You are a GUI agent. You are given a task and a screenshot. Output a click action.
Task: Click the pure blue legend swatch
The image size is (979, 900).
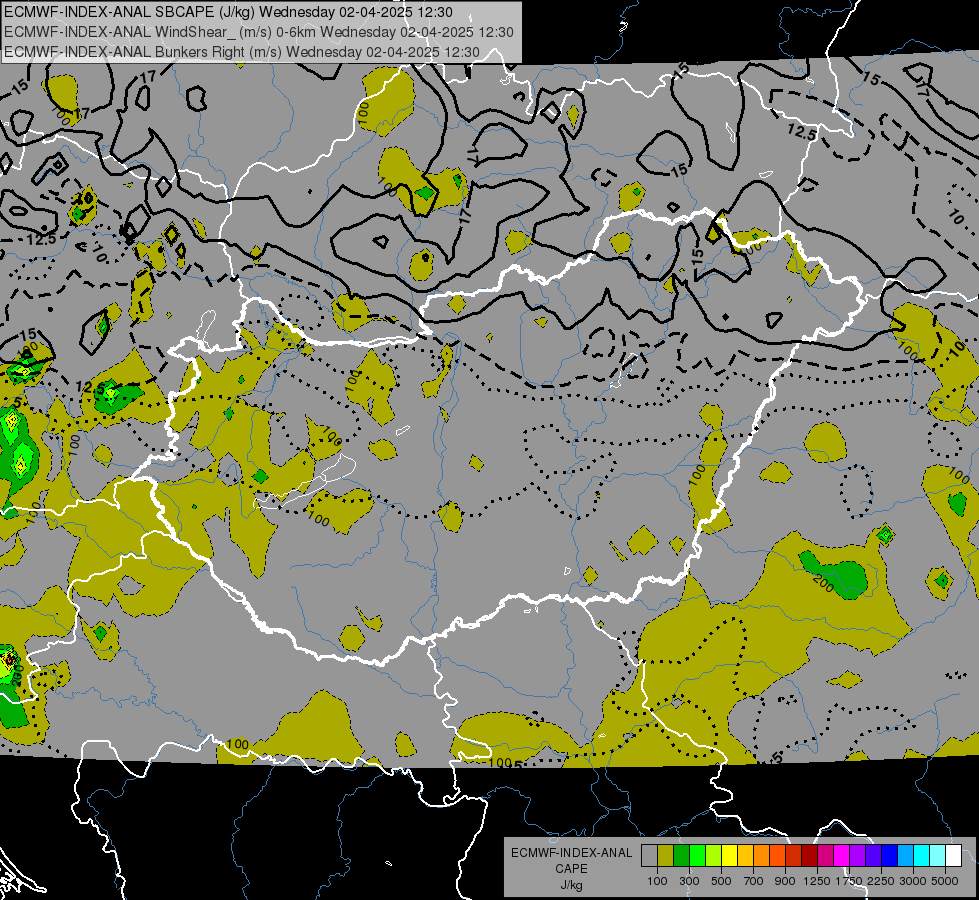click(890, 856)
